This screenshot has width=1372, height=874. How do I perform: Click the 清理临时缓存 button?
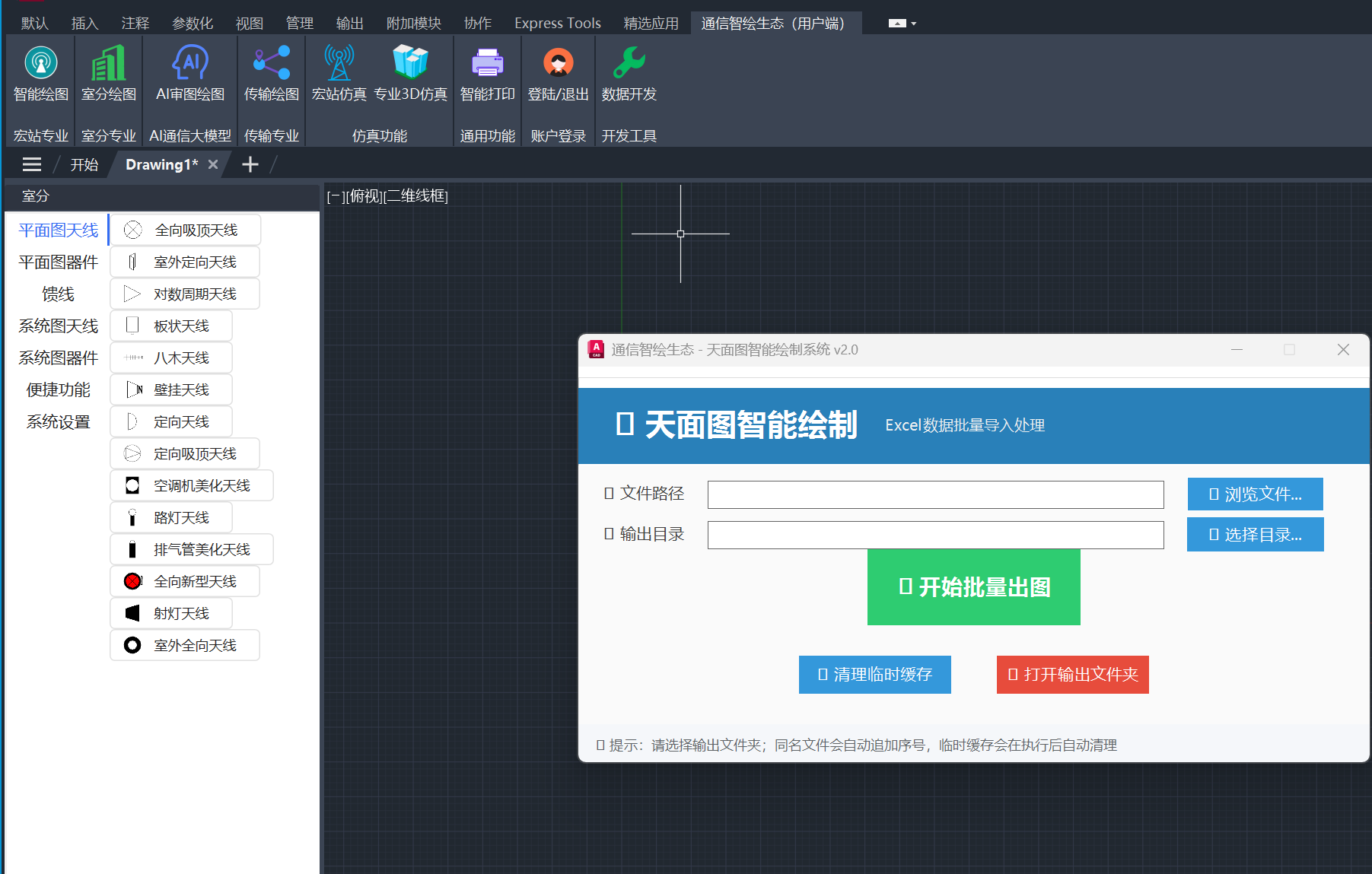[875, 675]
